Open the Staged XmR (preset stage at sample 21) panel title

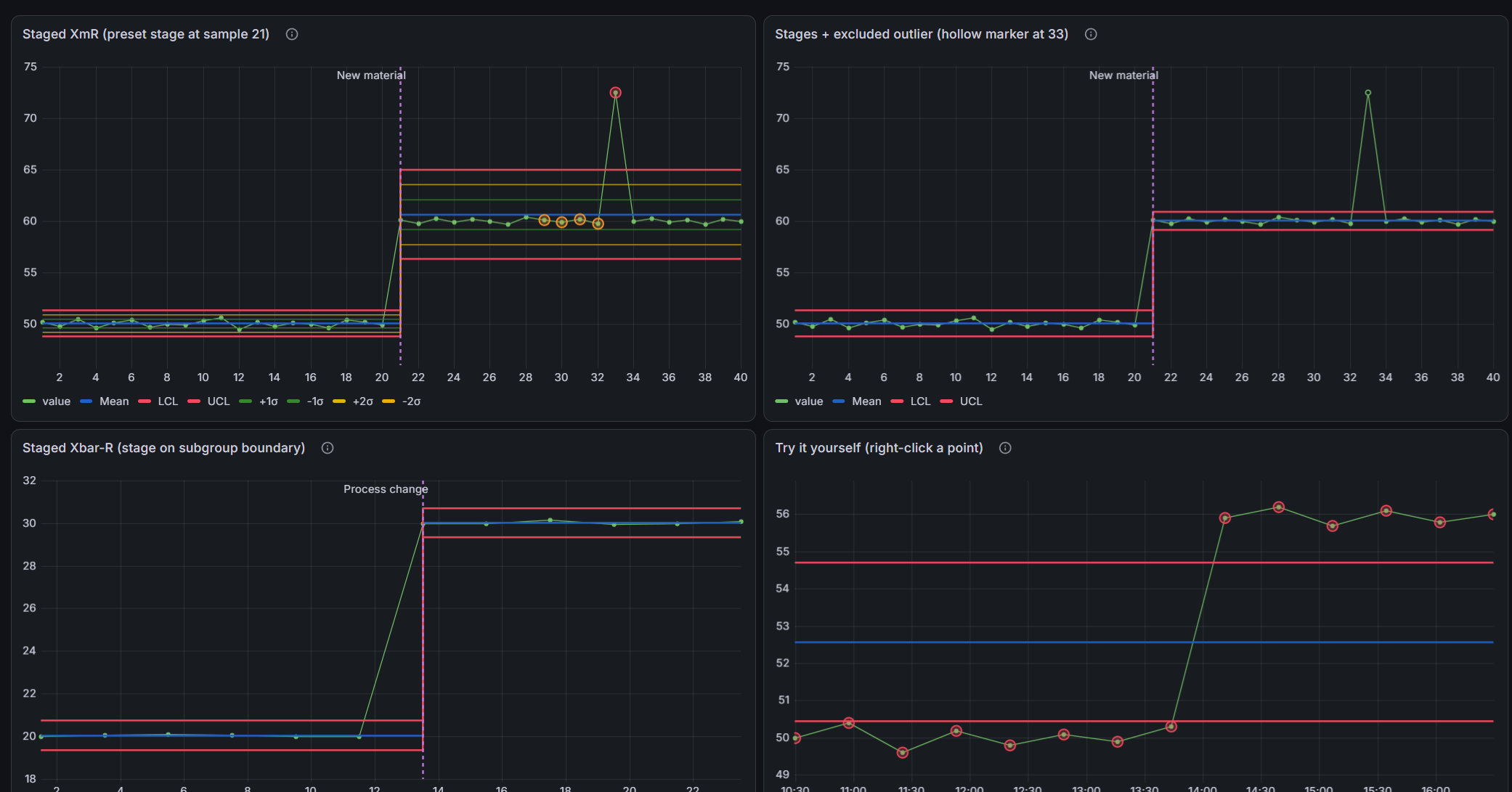[146, 34]
